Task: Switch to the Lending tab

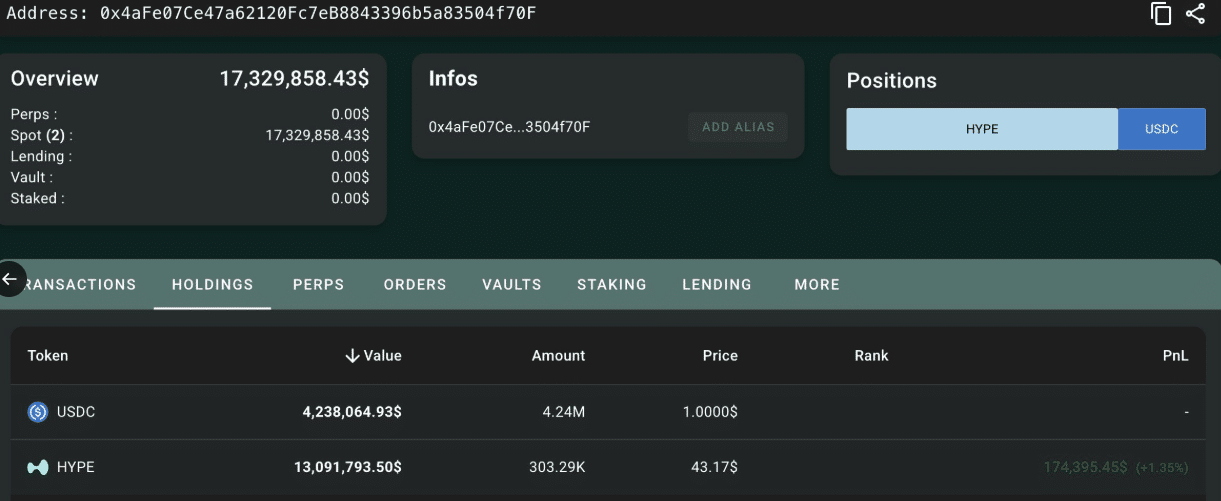Action: [717, 285]
